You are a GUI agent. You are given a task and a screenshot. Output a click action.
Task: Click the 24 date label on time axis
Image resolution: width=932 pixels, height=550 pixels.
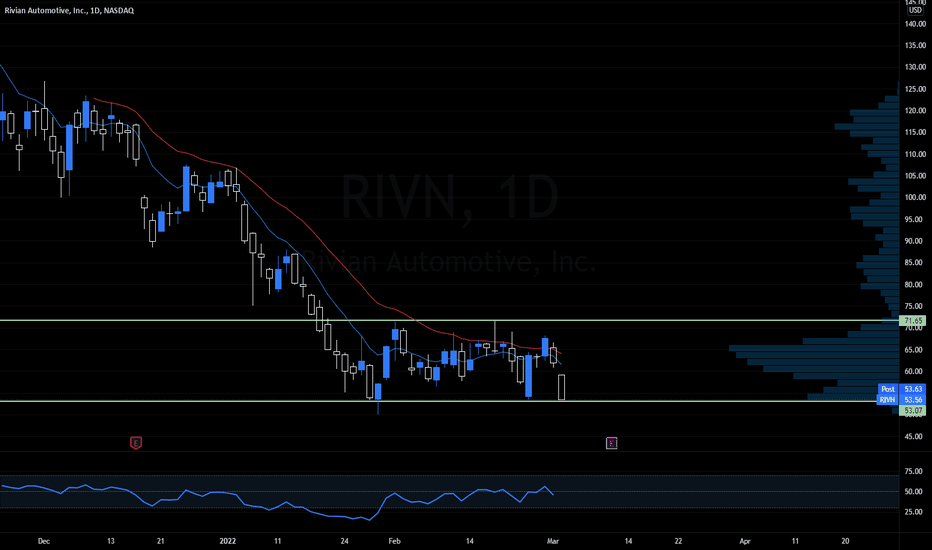(x=345, y=541)
